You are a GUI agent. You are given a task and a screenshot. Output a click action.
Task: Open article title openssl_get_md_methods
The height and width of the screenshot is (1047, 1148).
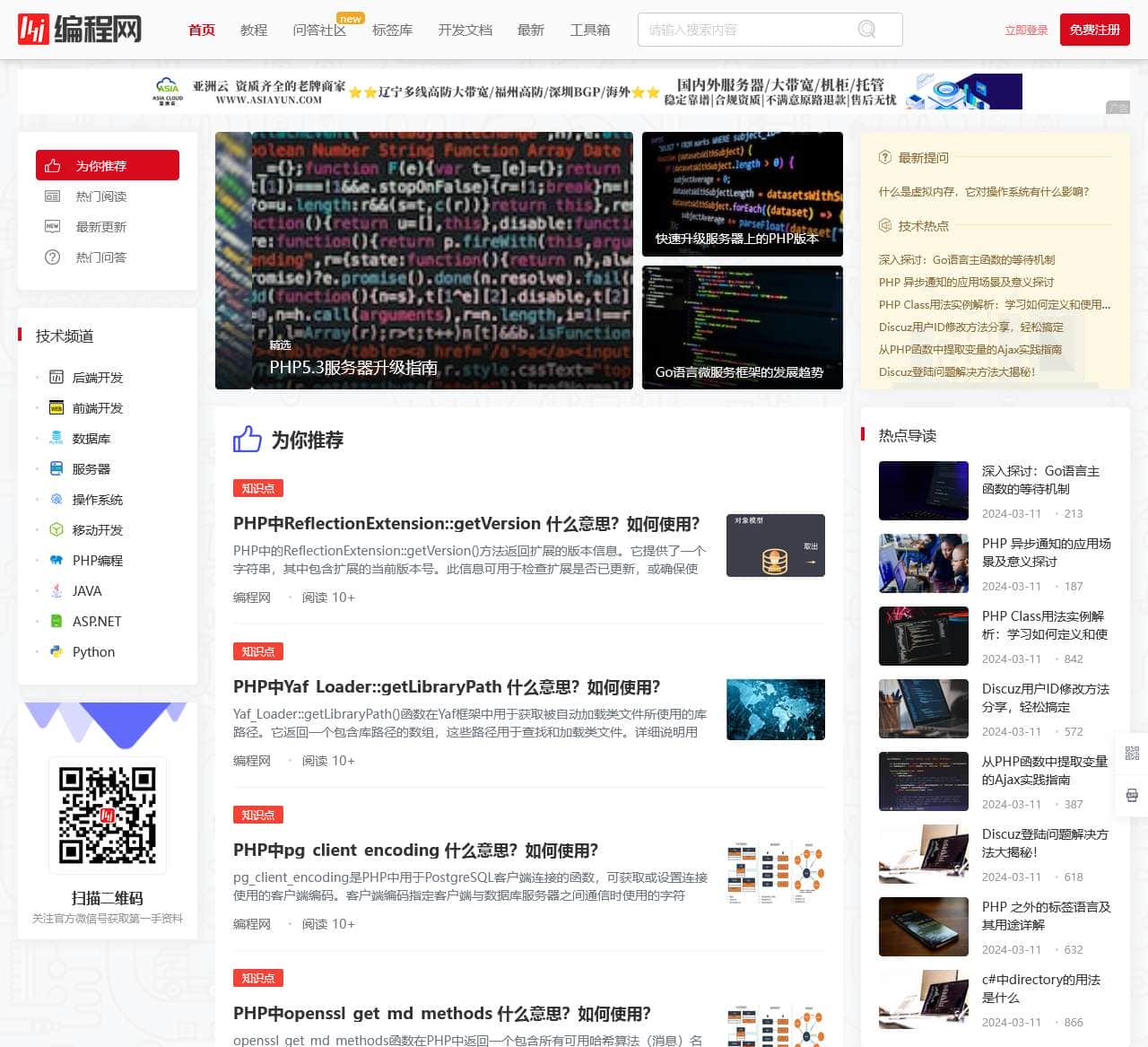pos(442,1014)
